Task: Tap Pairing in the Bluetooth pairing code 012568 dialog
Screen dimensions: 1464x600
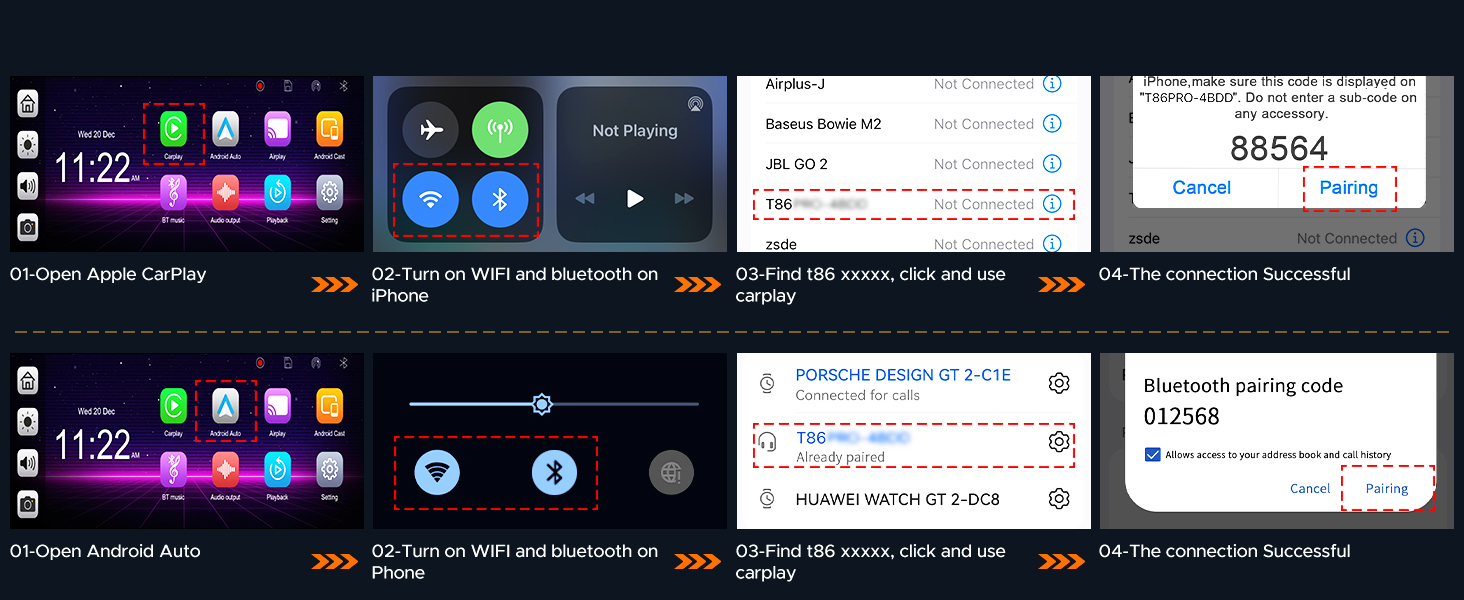Action: pos(1387,488)
